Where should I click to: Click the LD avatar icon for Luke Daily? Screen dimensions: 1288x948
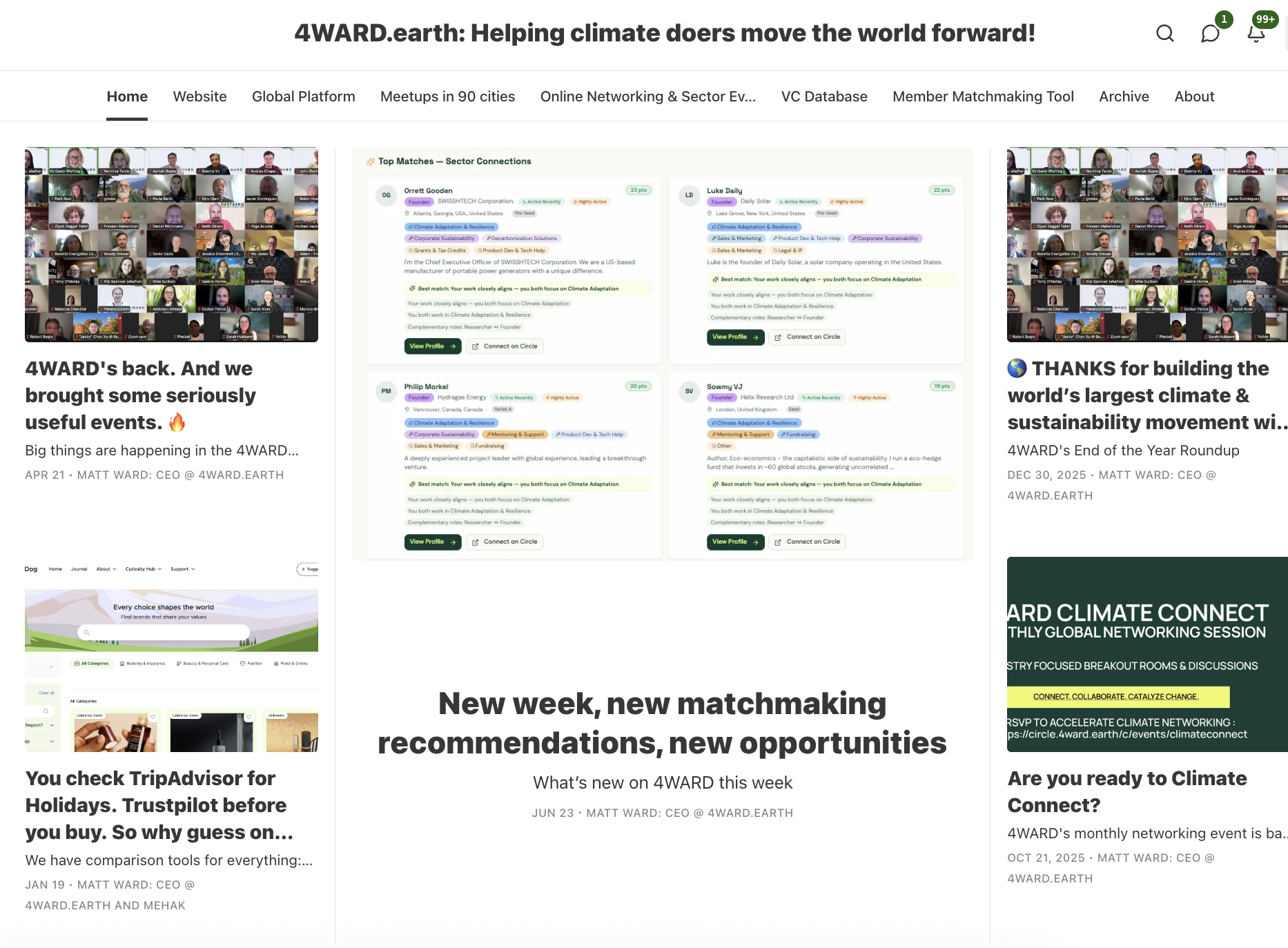689,195
